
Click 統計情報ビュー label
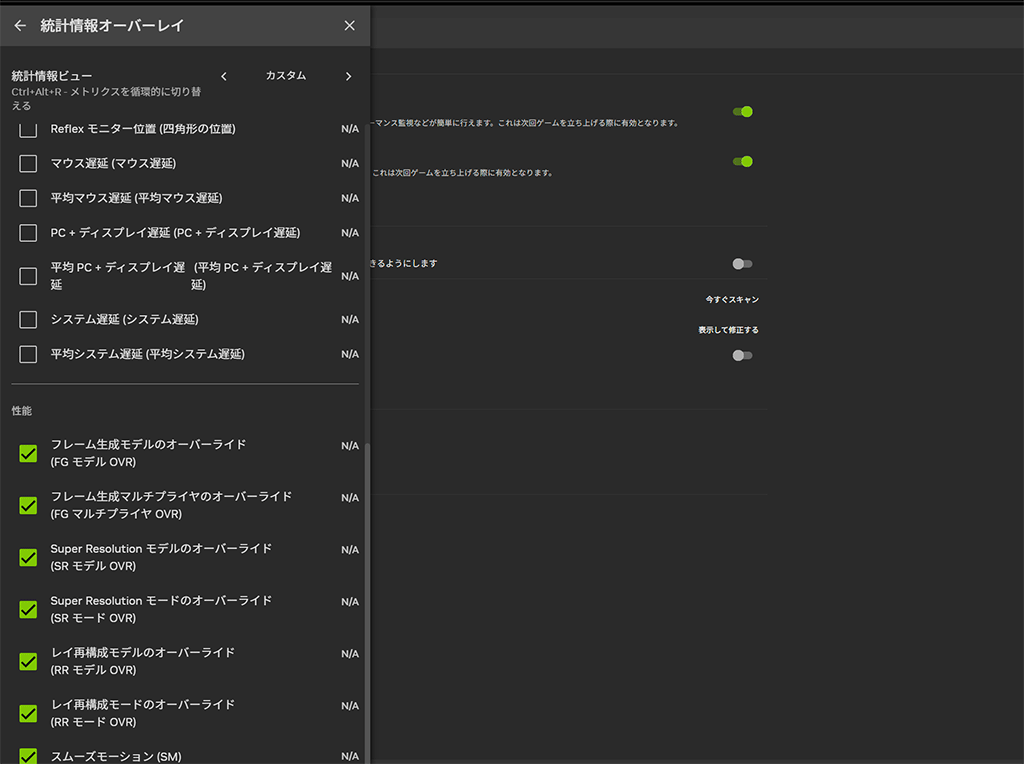pos(52,76)
